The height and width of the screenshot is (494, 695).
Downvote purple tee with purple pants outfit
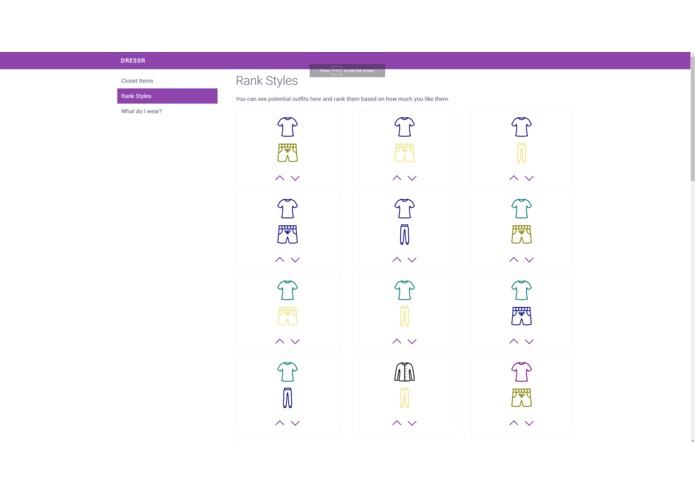click(x=412, y=260)
